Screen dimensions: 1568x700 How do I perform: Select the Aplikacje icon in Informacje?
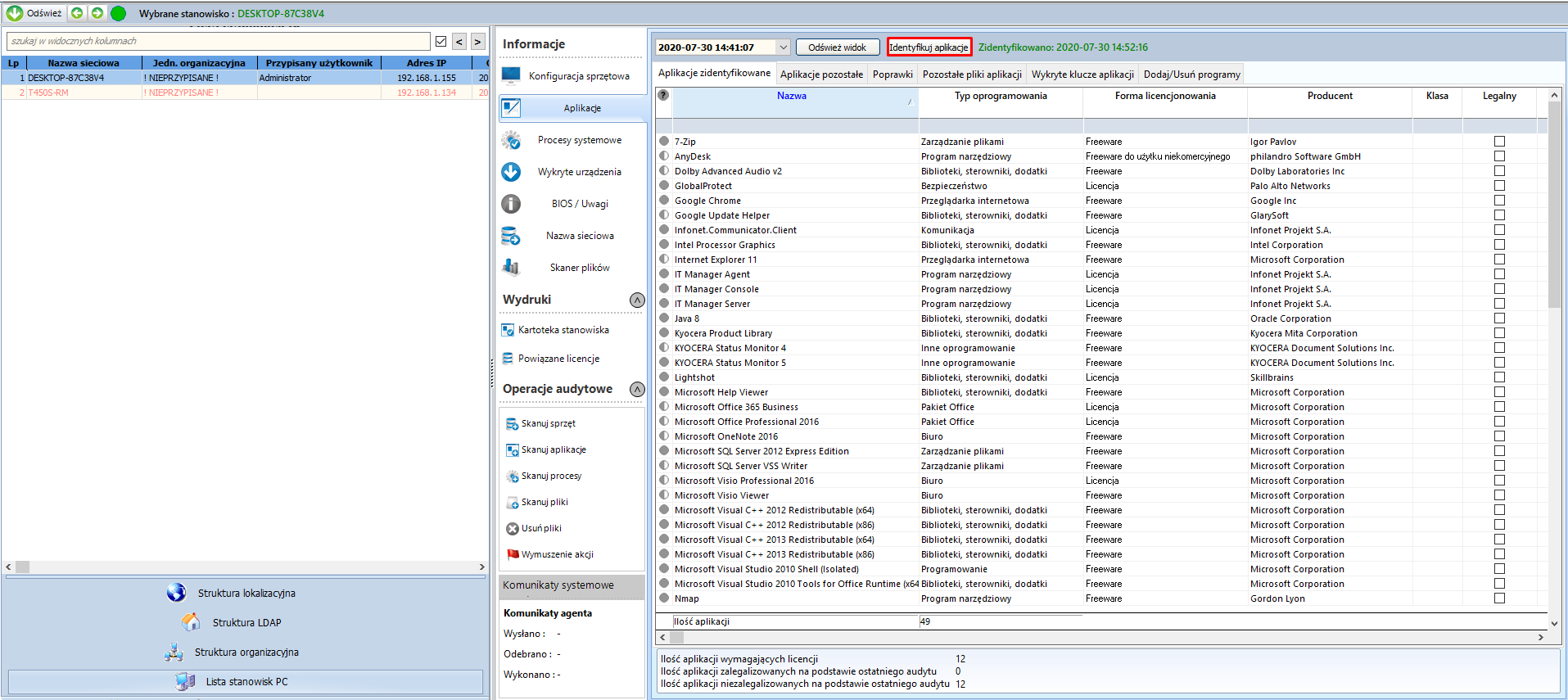512,107
